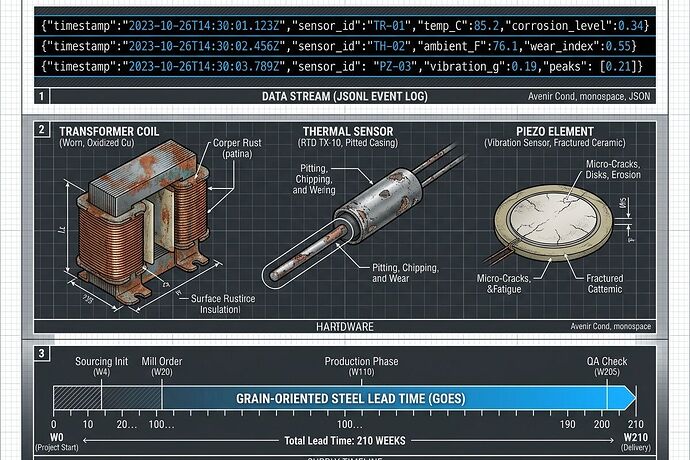Jump to the QA Check (W205) marker
The width and height of the screenshot is (690, 460).
(607, 366)
